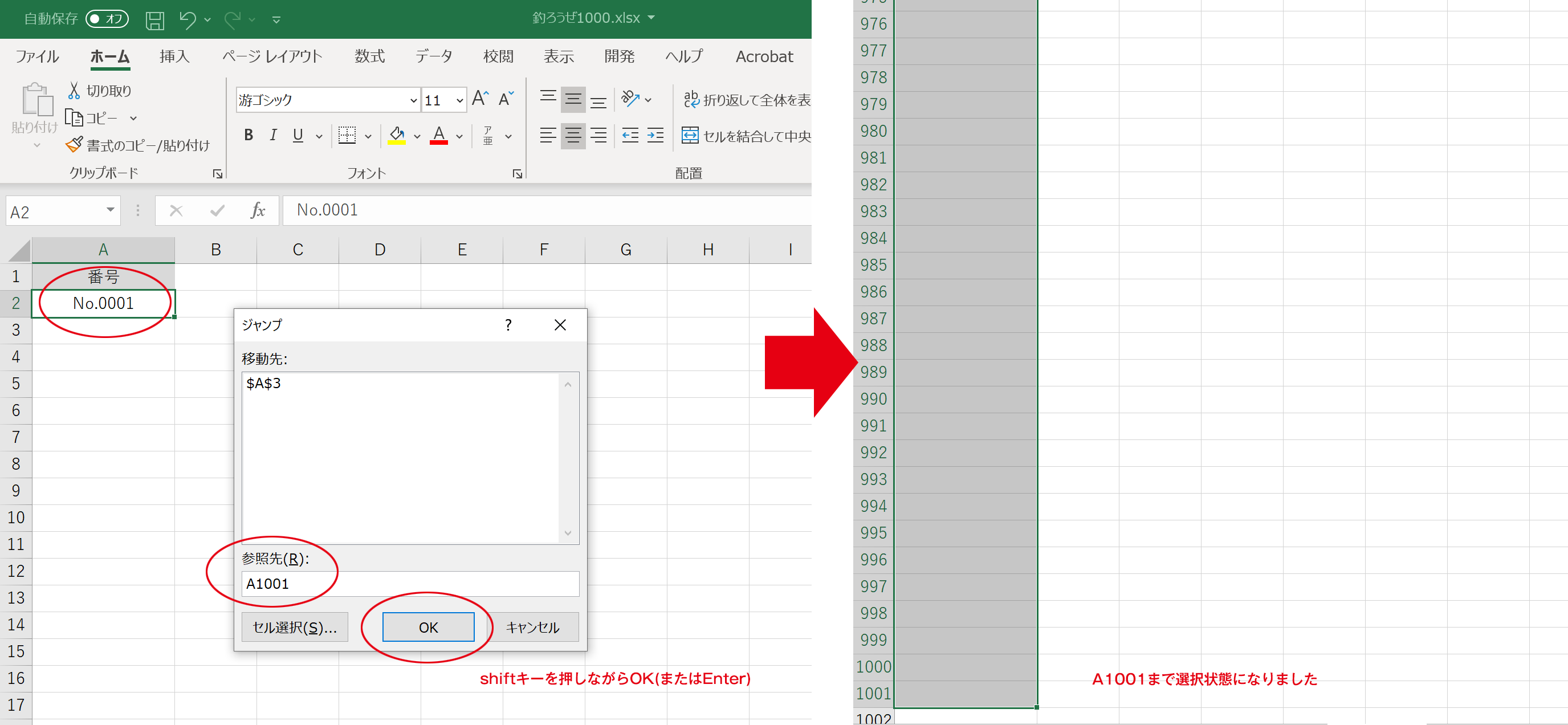1568x725 pixels.
Task: Click the cancel X in formula bar
Action: [x=176, y=211]
